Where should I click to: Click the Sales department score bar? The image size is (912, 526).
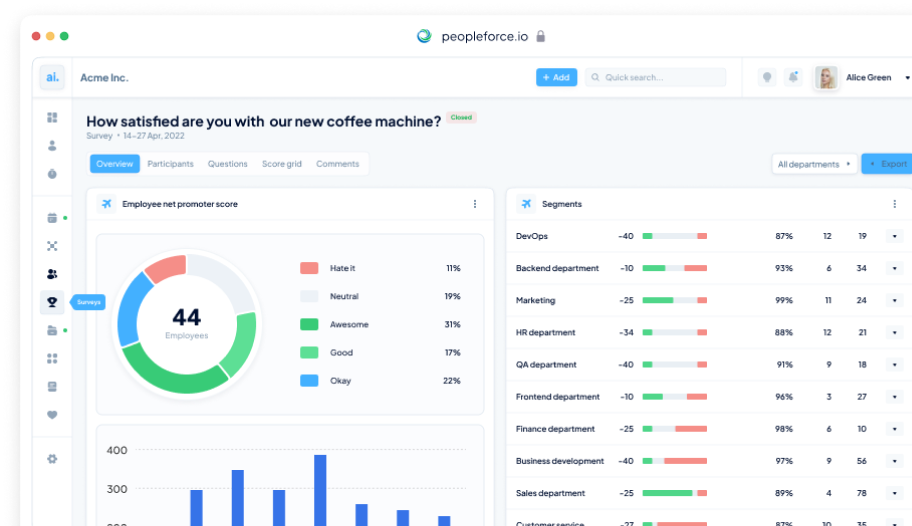pos(675,493)
